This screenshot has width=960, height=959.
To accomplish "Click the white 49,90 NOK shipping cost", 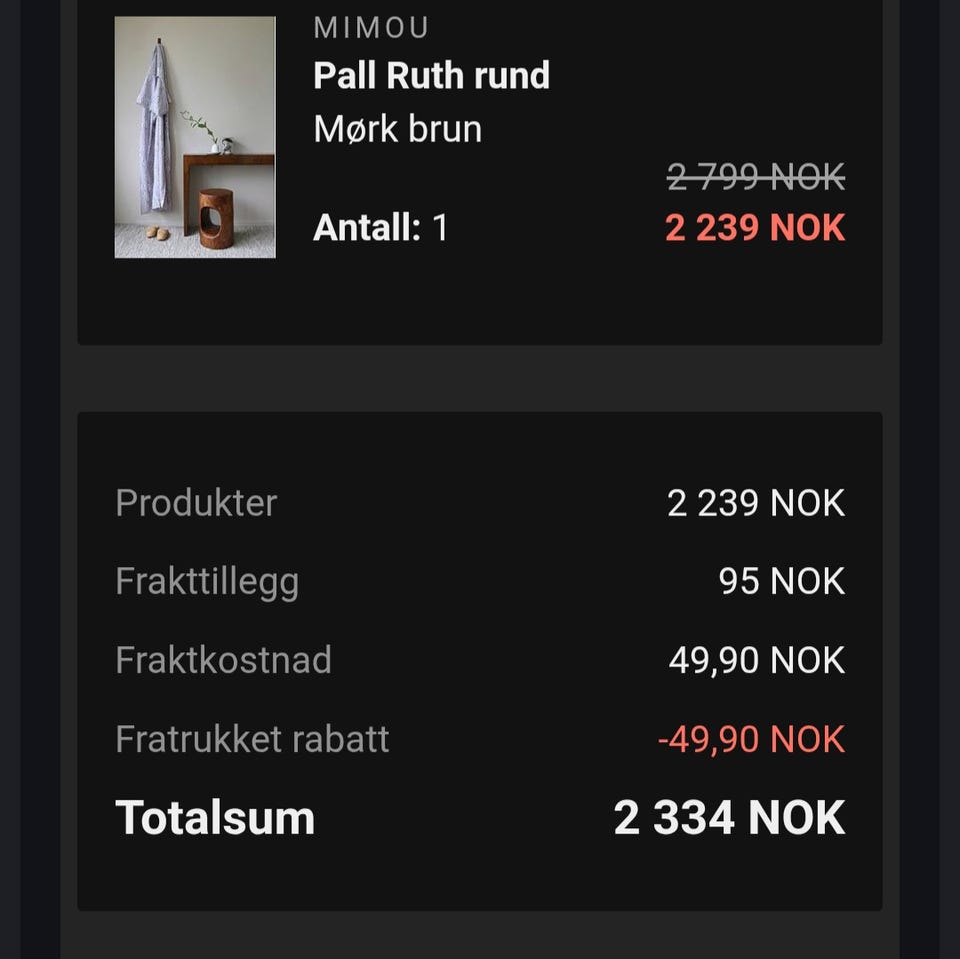I will tap(756, 660).
